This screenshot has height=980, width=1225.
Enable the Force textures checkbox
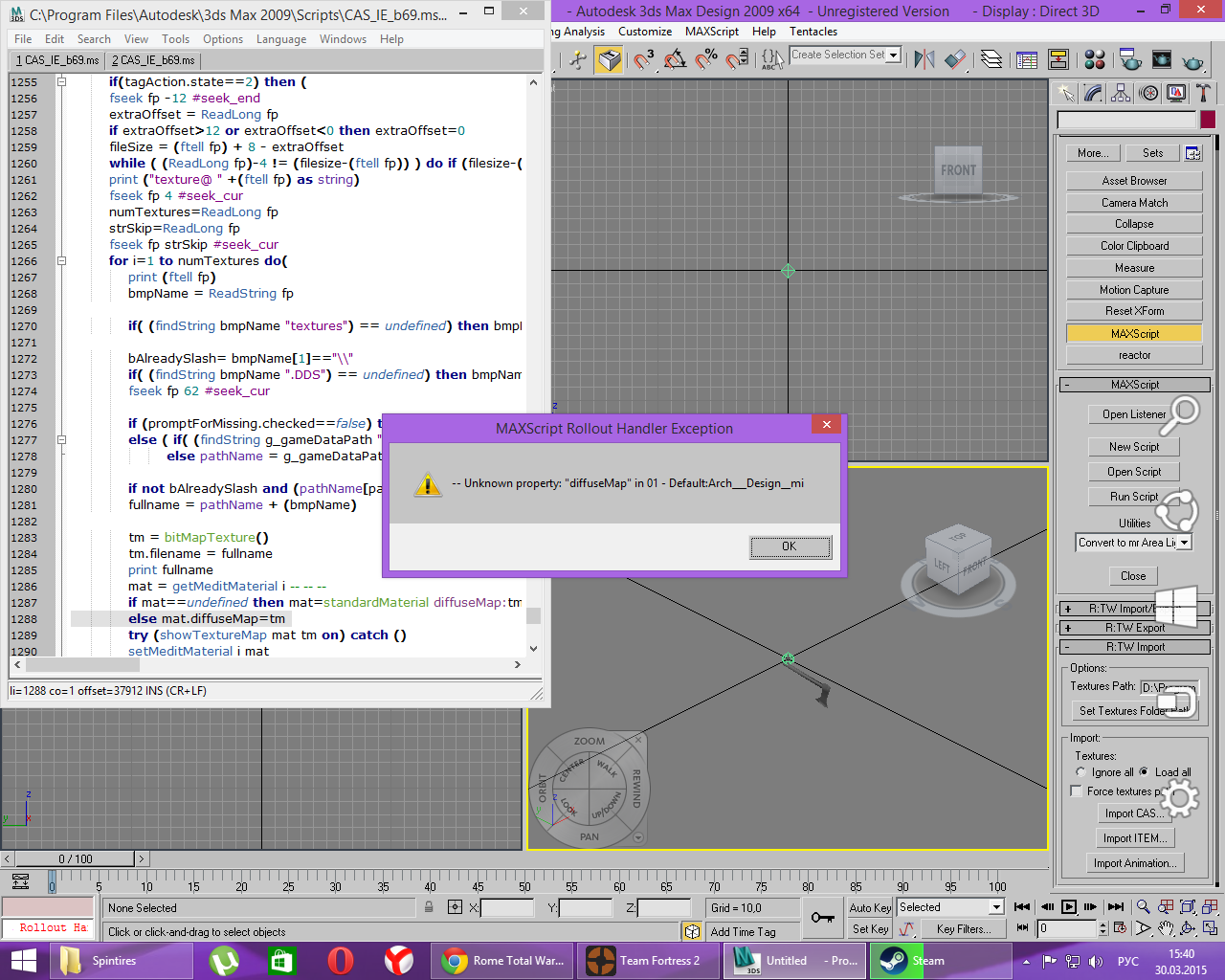pyautogui.click(x=1077, y=791)
